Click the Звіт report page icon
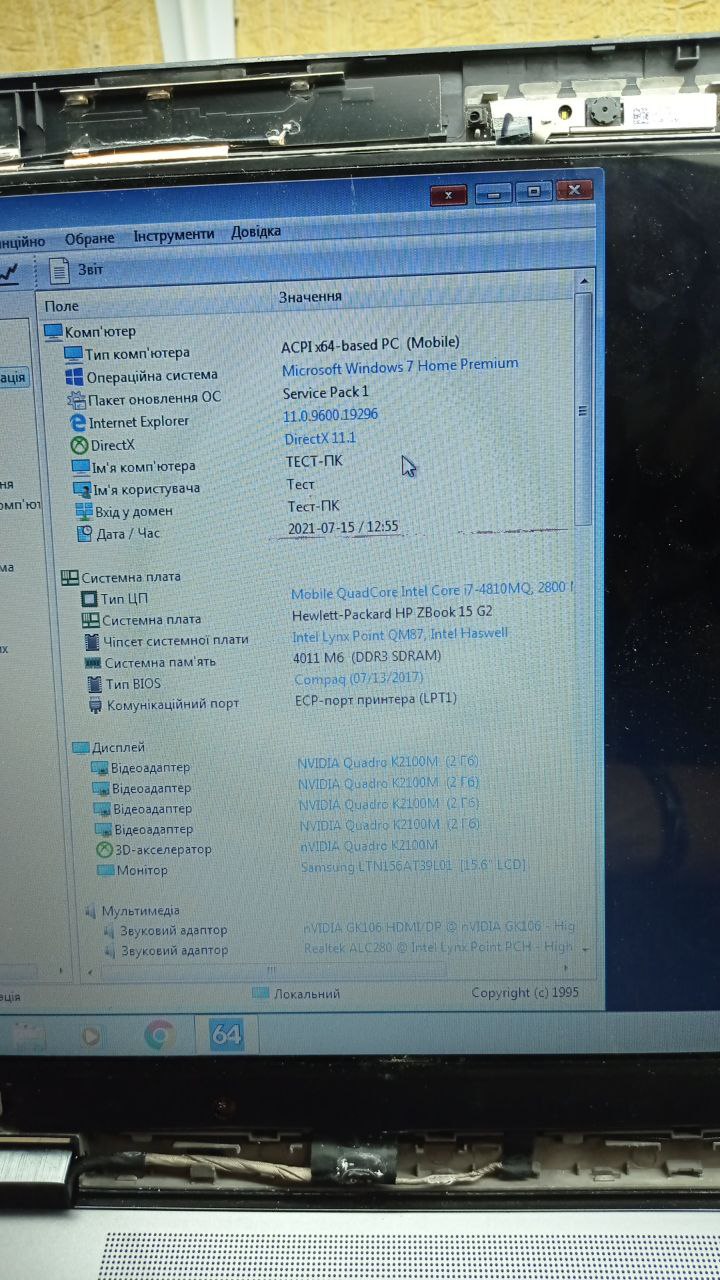This screenshot has width=720, height=1280. pyautogui.click(x=61, y=270)
